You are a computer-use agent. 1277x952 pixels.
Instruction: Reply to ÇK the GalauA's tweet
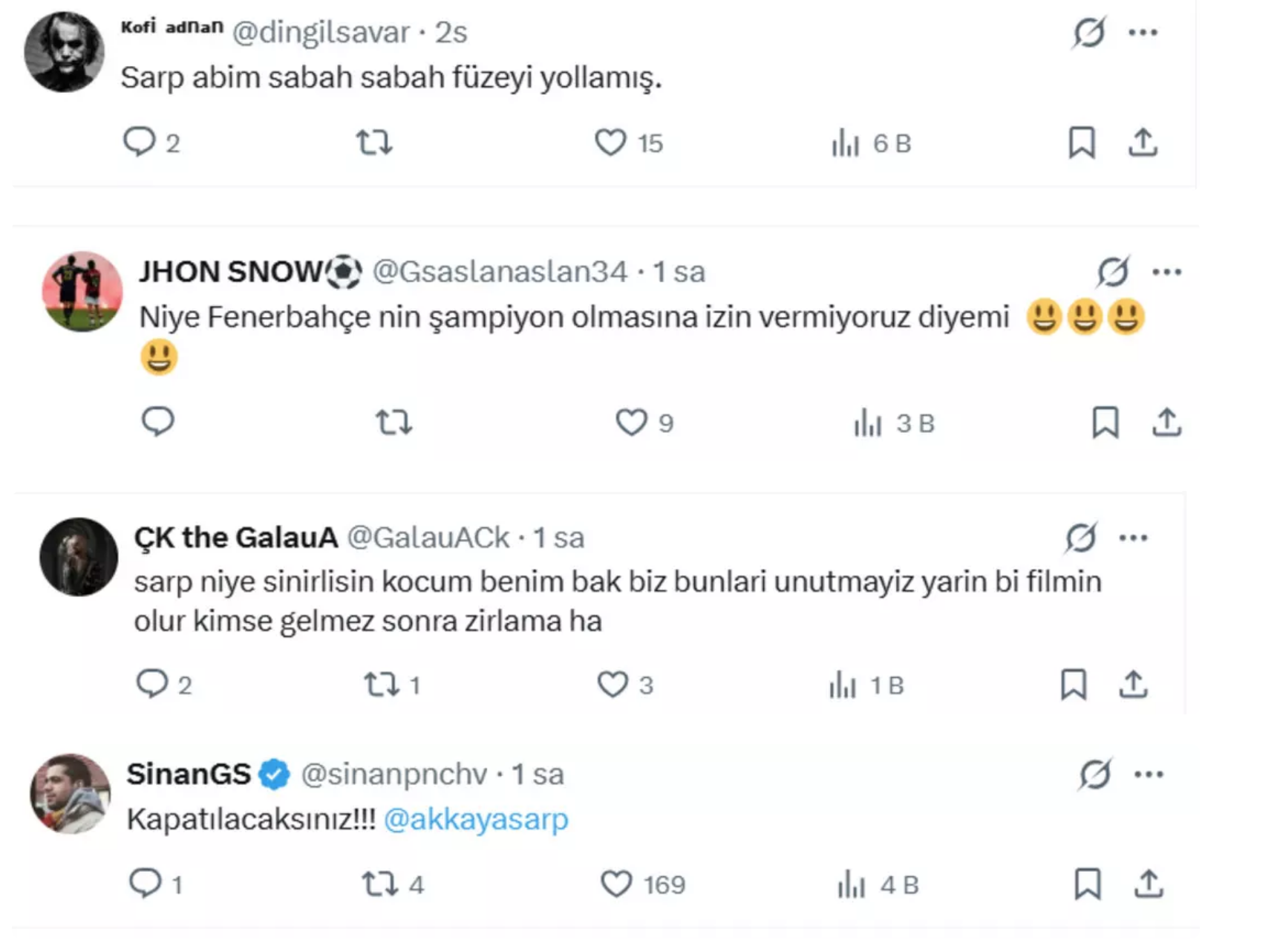[x=152, y=684]
